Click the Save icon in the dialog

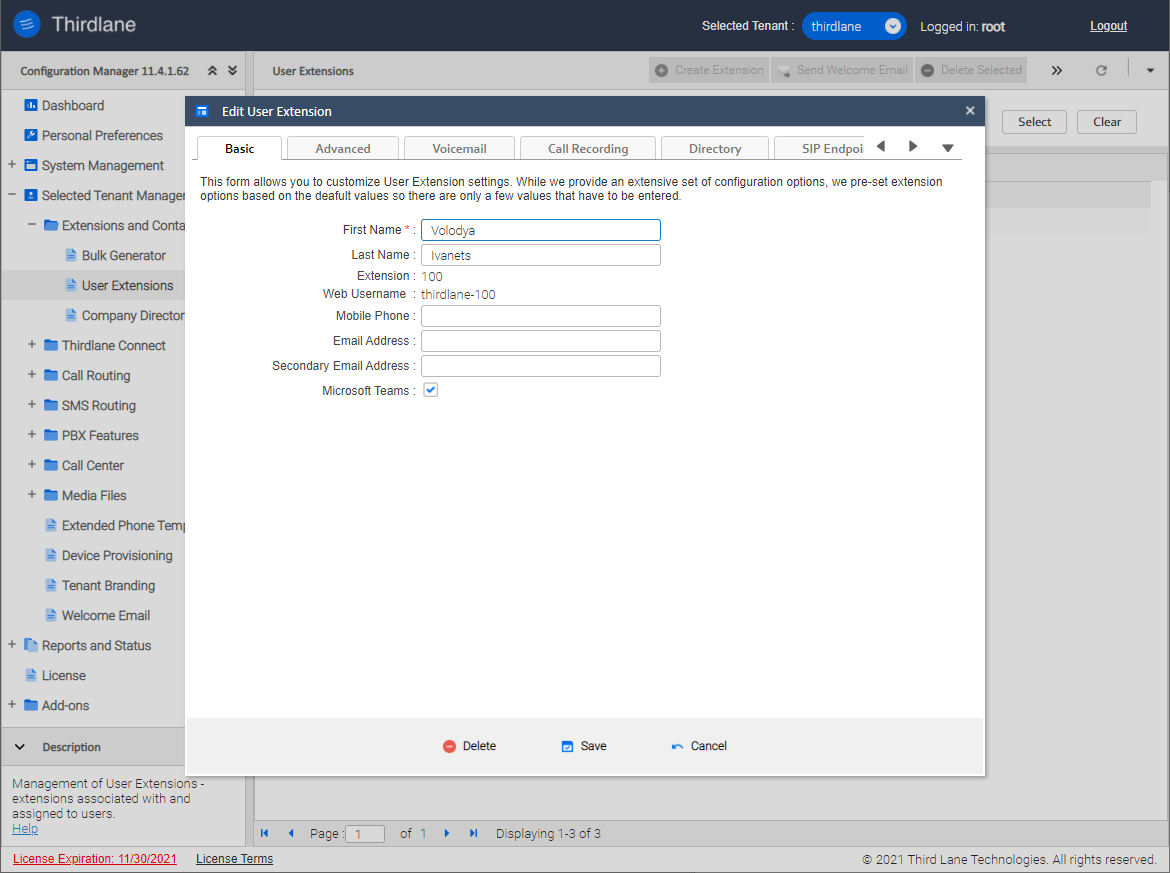click(x=566, y=745)
